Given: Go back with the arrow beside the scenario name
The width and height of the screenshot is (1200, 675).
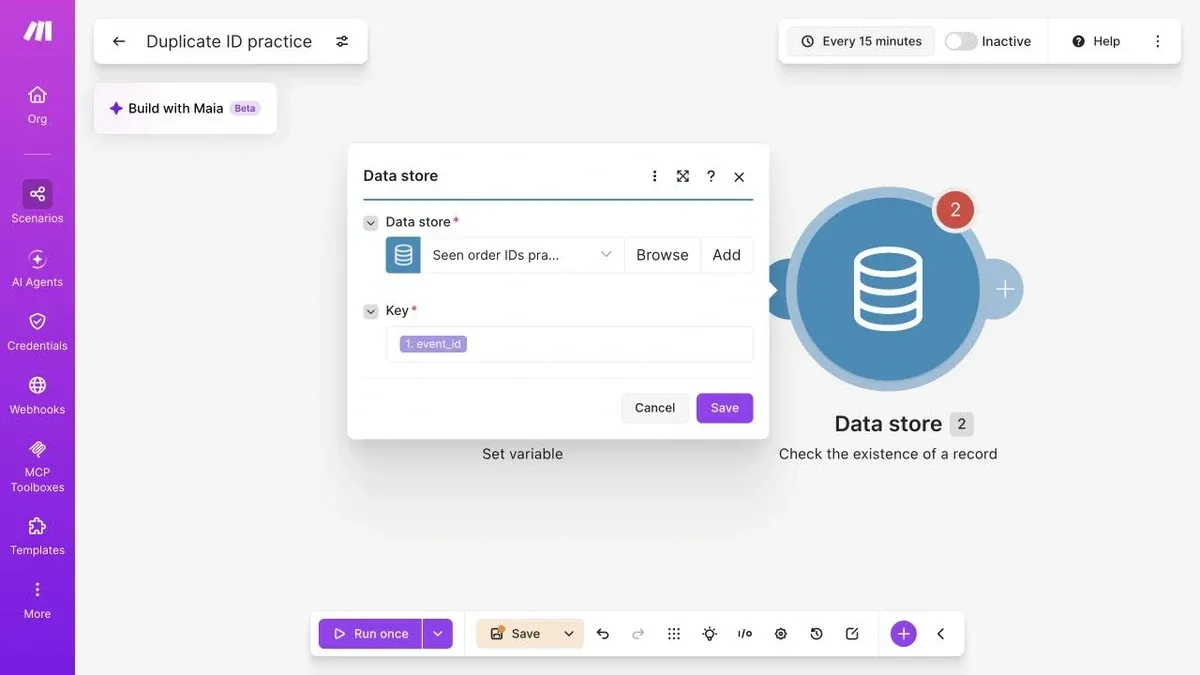Looking at the screenshot, I should 119,41.
